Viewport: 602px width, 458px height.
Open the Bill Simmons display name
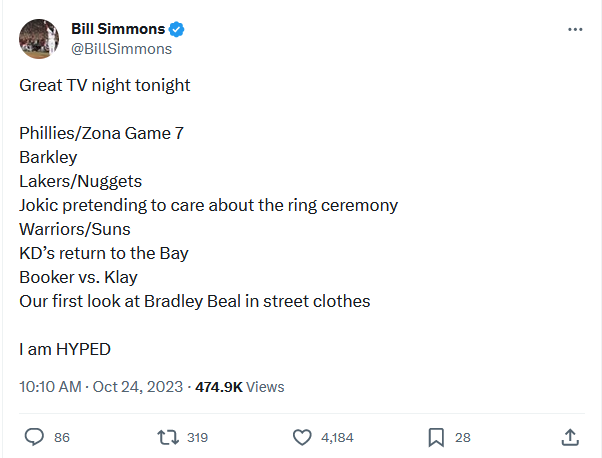pos(118,29)
